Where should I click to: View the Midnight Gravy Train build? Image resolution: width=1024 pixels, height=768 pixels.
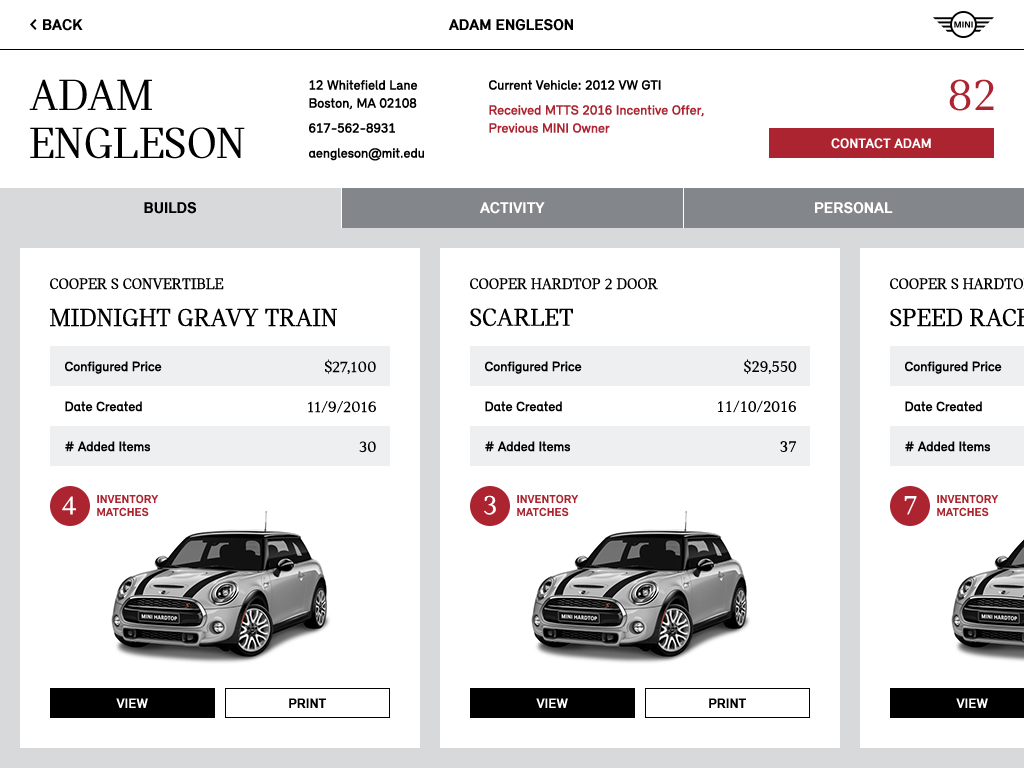[132, 703]
